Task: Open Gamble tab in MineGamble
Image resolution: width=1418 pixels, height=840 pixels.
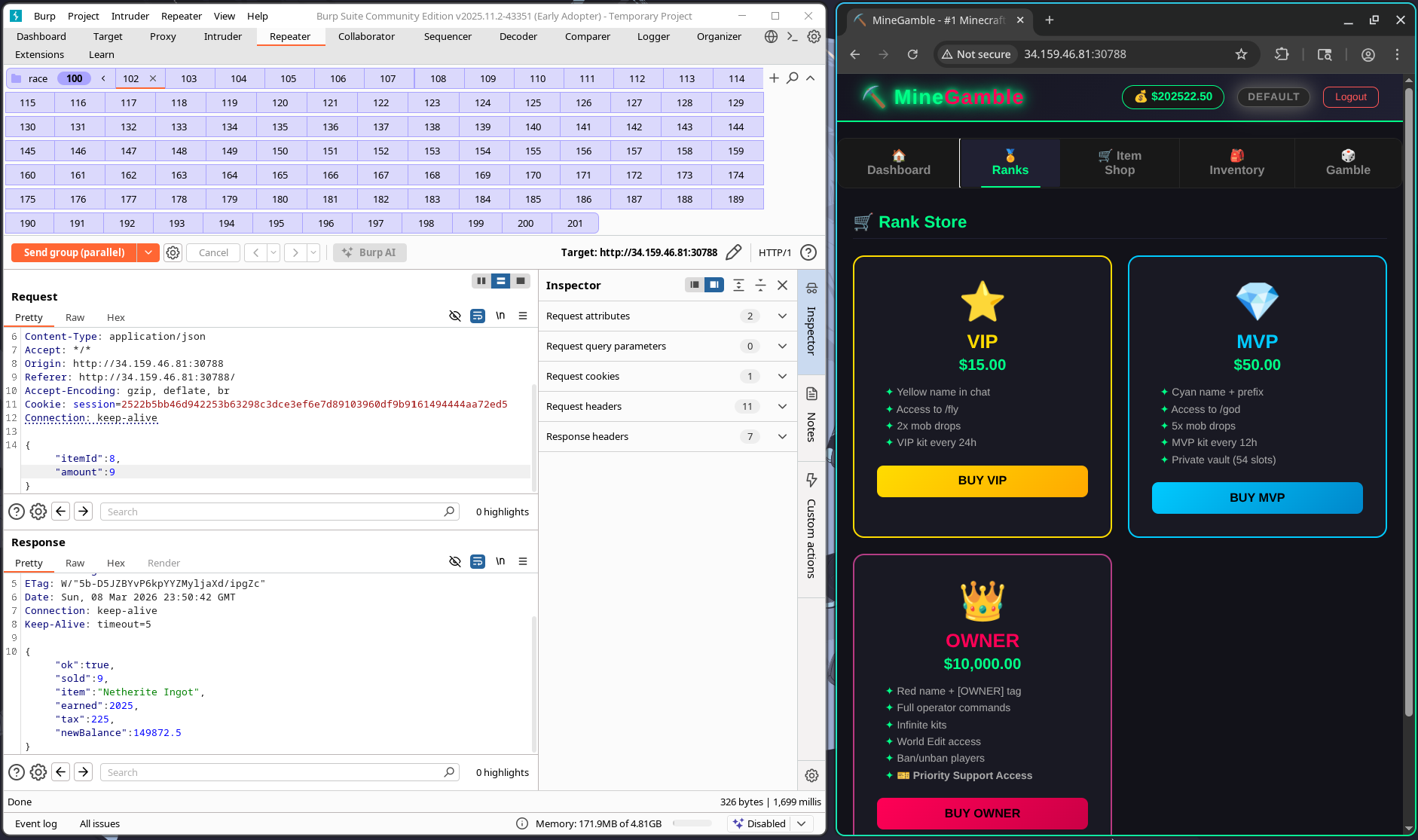Action: tap(1348, 163)
